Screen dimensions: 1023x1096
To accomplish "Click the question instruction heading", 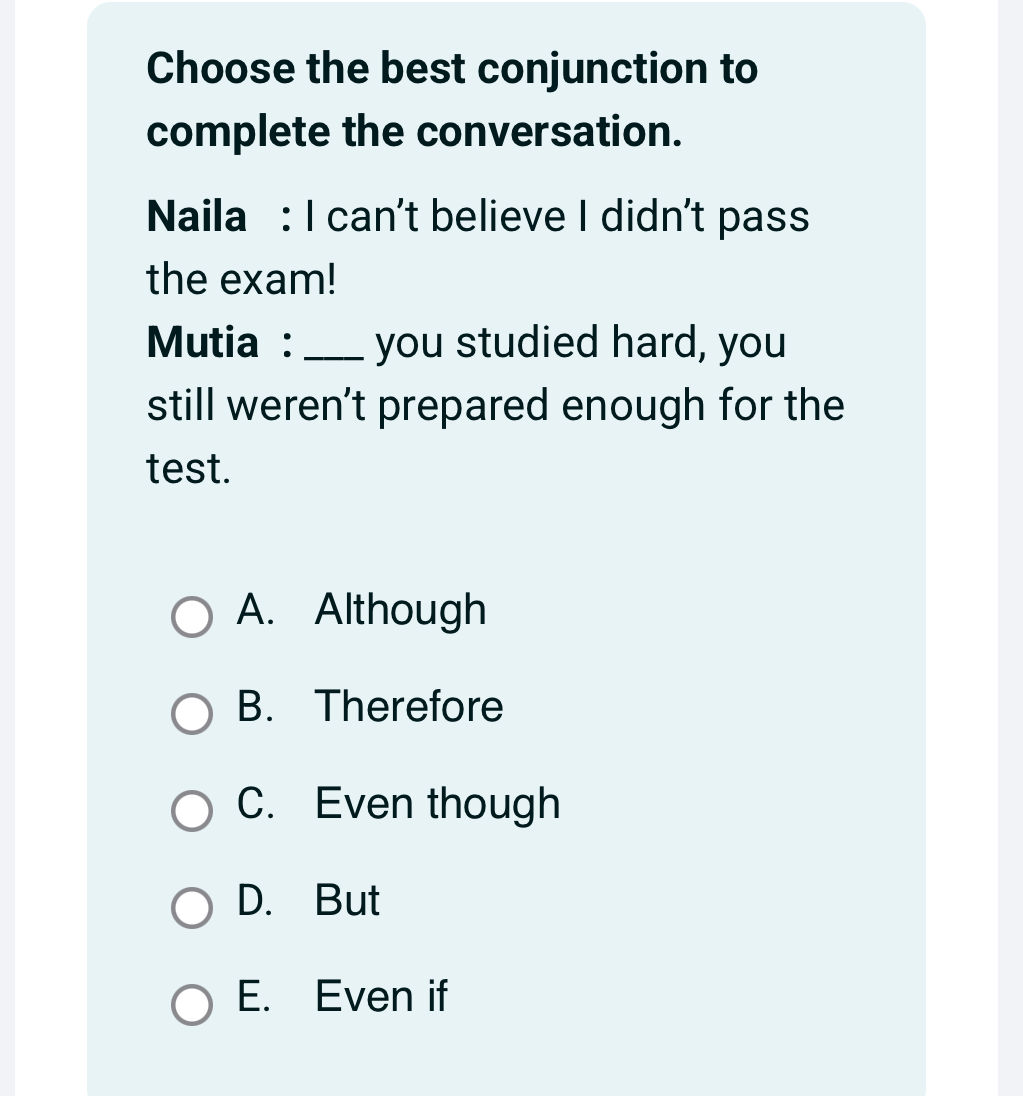I will 452,99.
